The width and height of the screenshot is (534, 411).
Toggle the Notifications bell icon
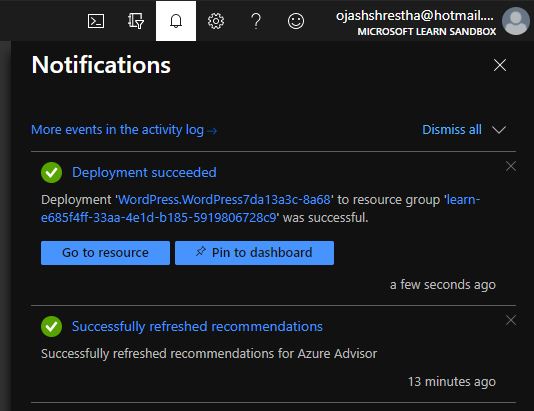pos(176,21)
